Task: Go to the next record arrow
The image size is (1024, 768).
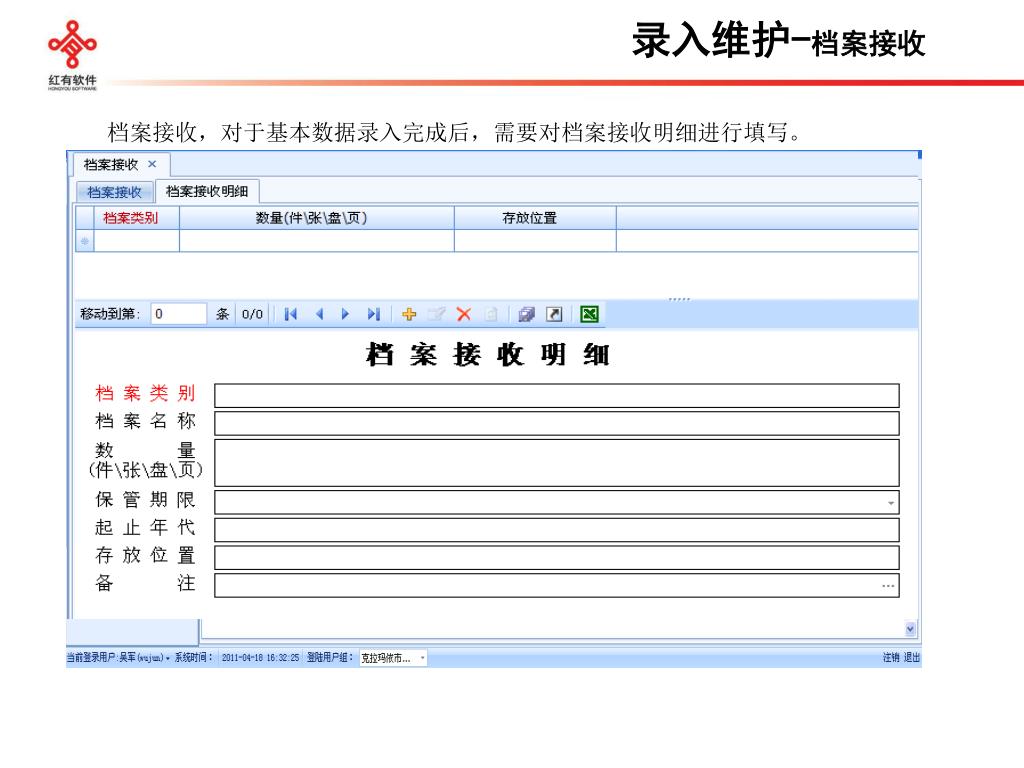Action: [x=345, y=314]
